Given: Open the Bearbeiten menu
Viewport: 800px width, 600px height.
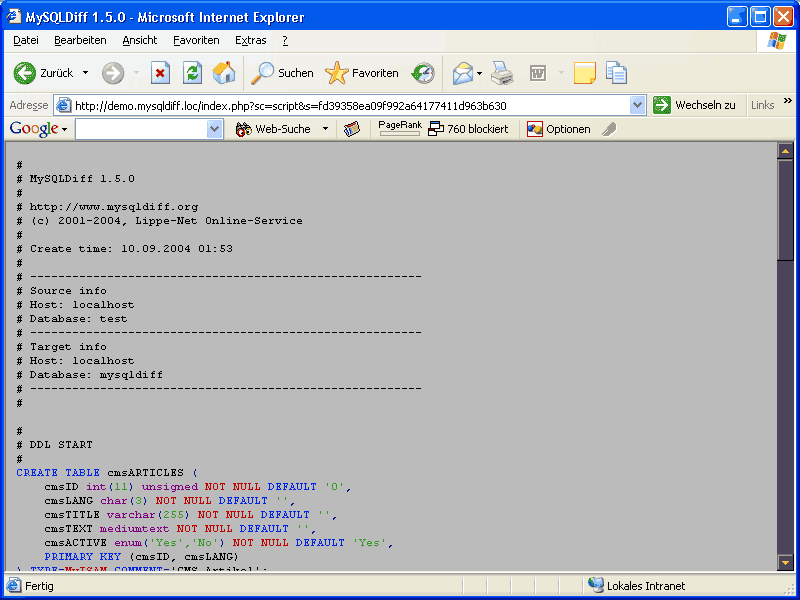Looking at the screenshot, I should (80, 40).
